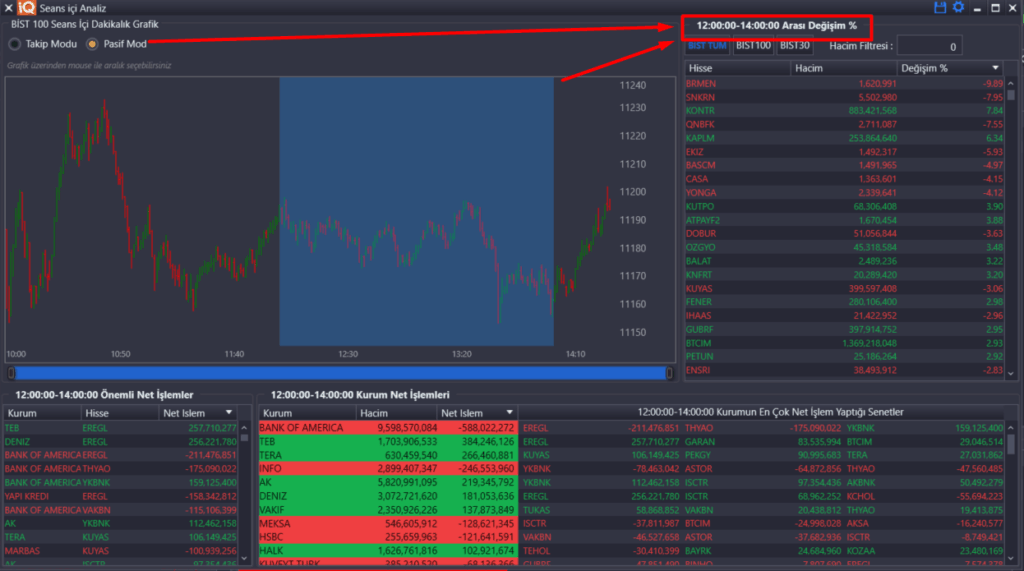Click the iQ application logo
The height and width of the screenshot is (571, 1024).
point(27,8)
